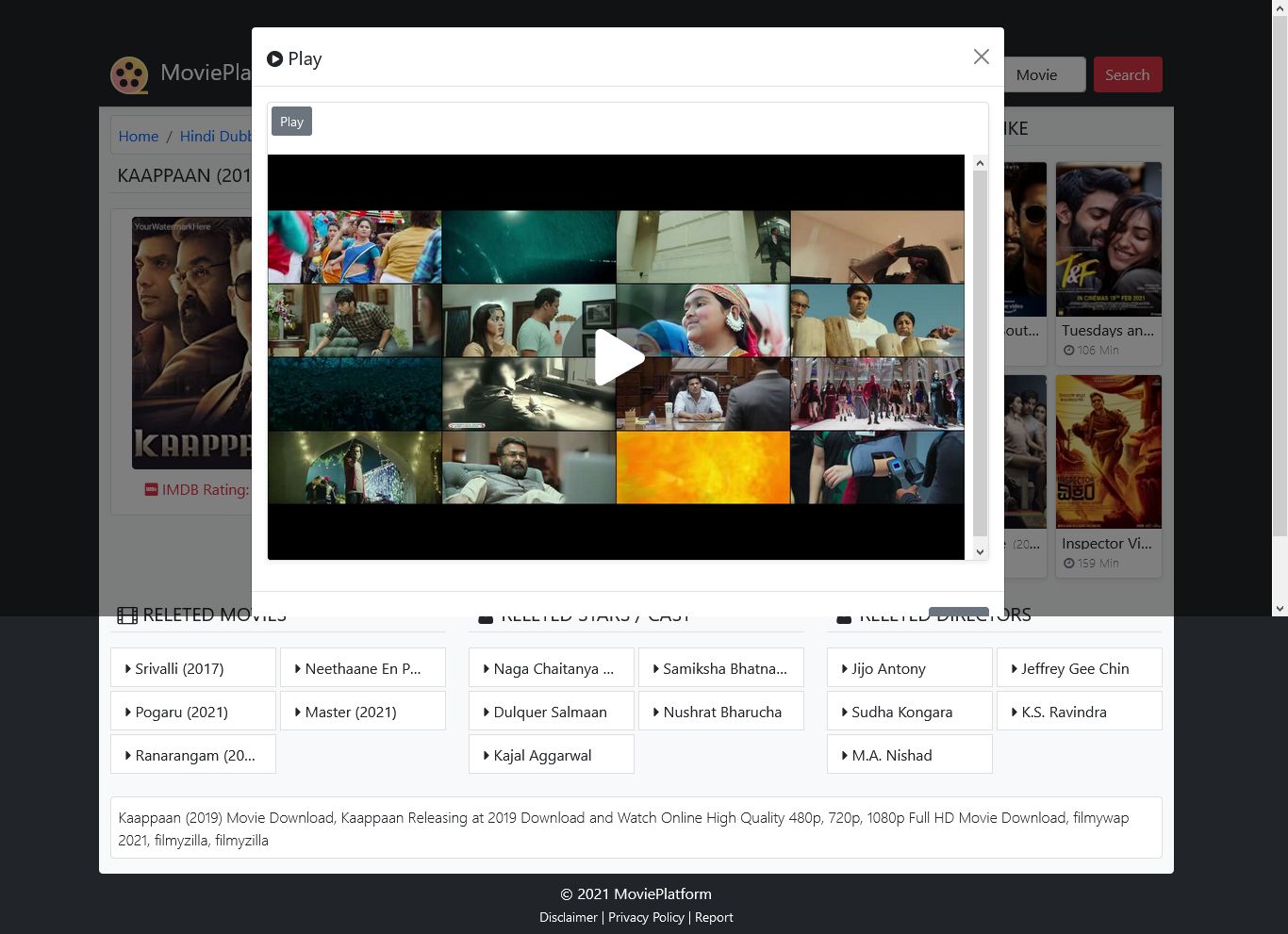Image resolution: width=1288 pixels, height=934 pixels.
Task: Open Inspector Vikram movie poster
Action: pos(1108,452)
